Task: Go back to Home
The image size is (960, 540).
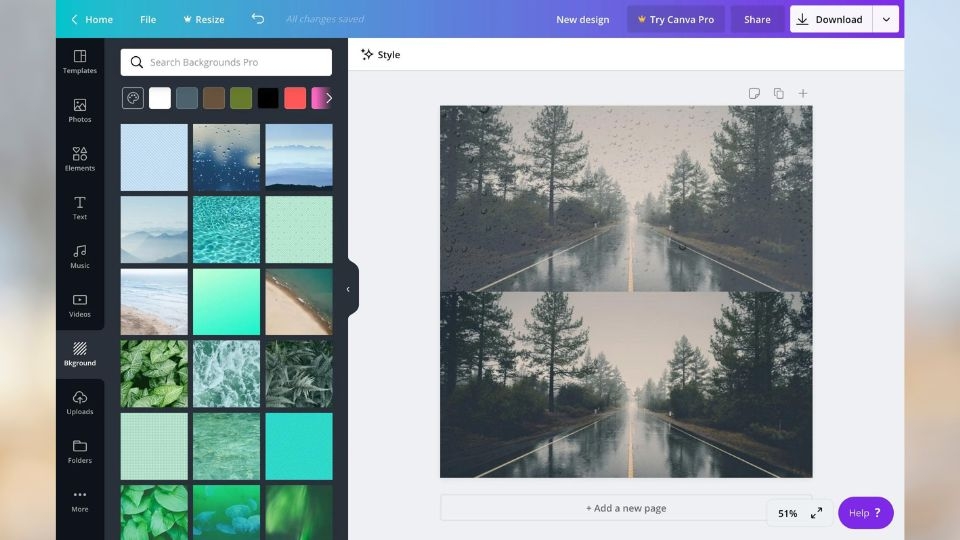Action: (92, 20)
